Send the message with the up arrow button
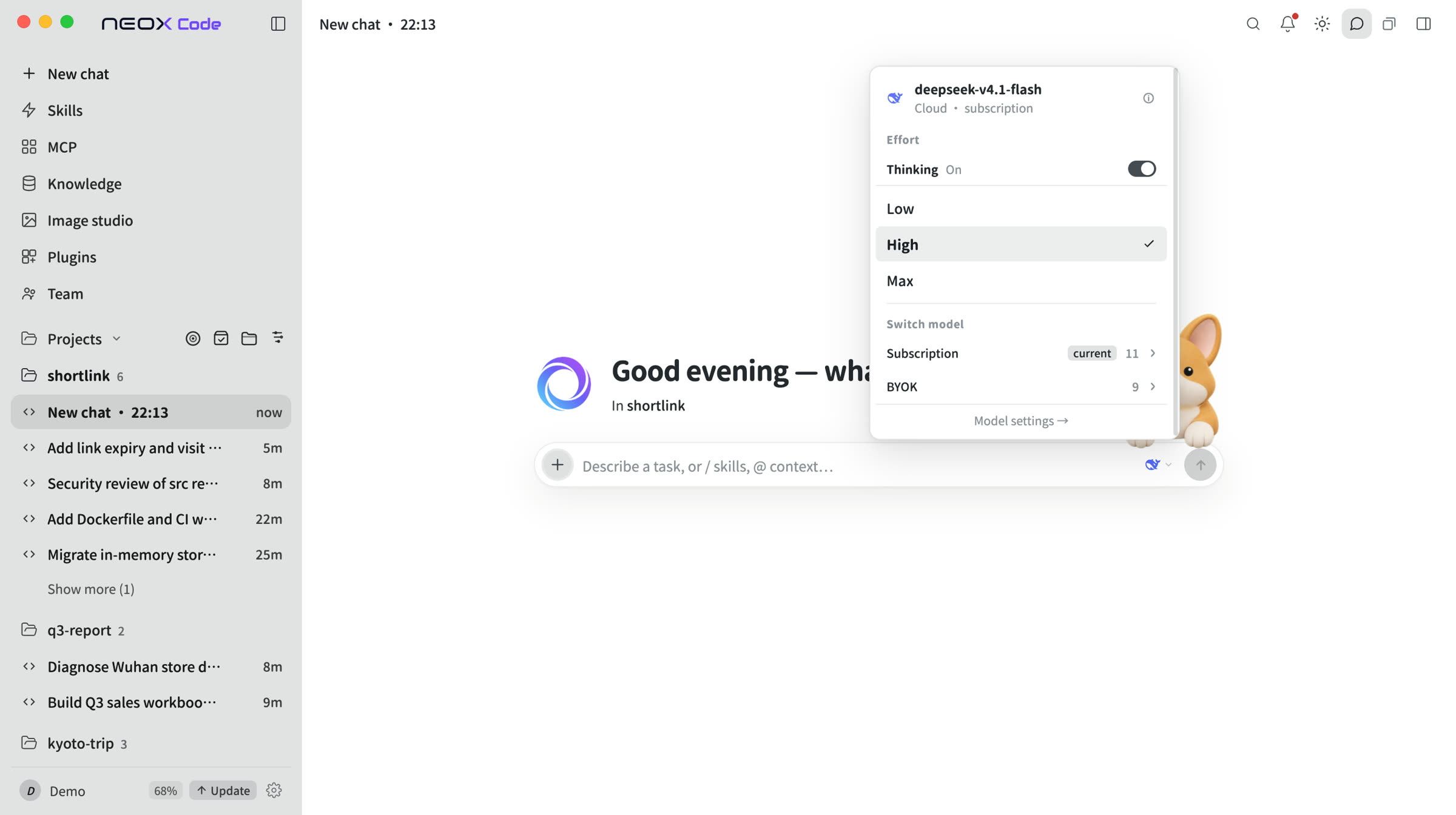Image resolution: width=1456 pixels, height=815 pixels. click(x=1200, y=465)
